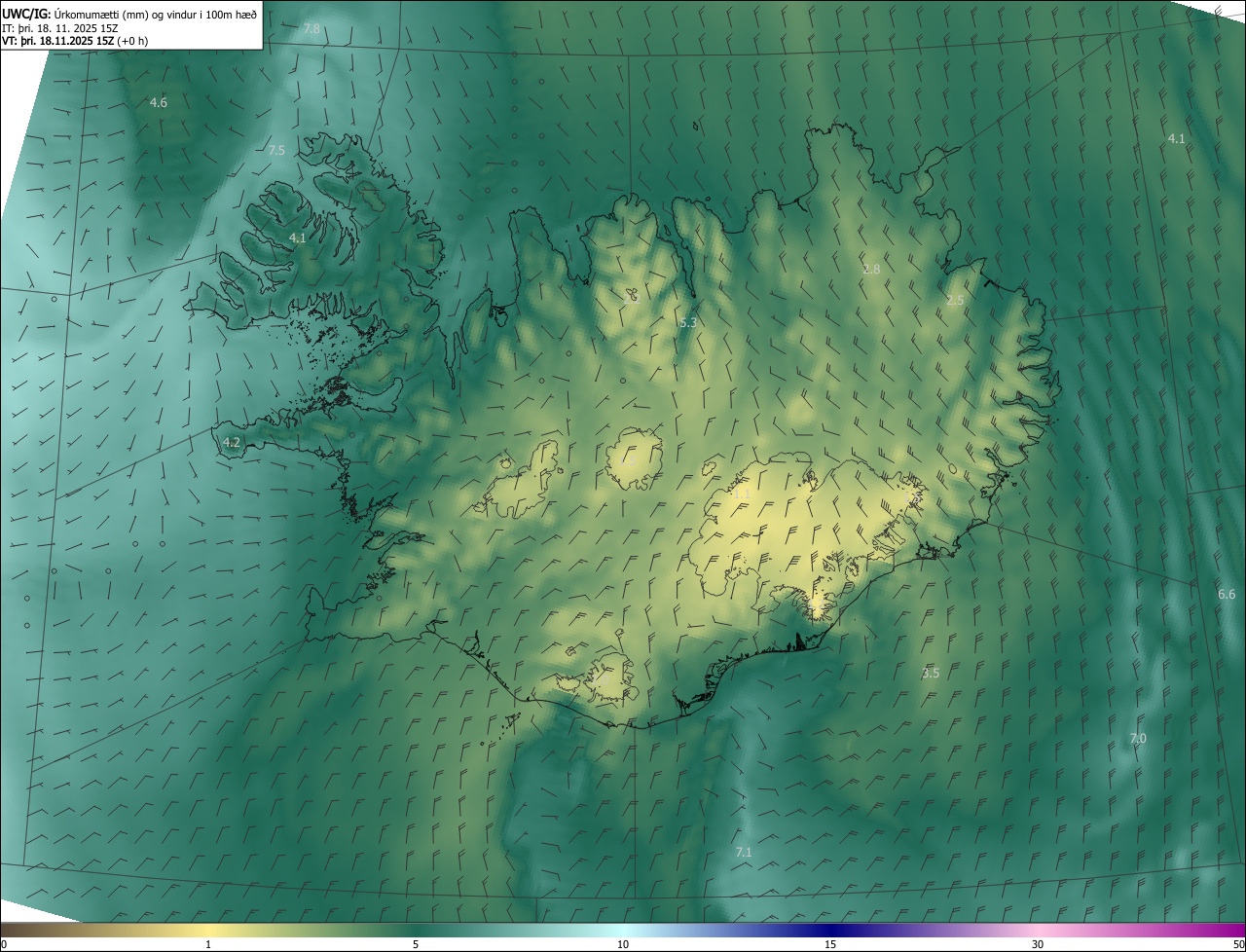Screen dimensions: 1246x952
Task: Click the 7.5 value label near the Westfjords
Action: point(276,150)
